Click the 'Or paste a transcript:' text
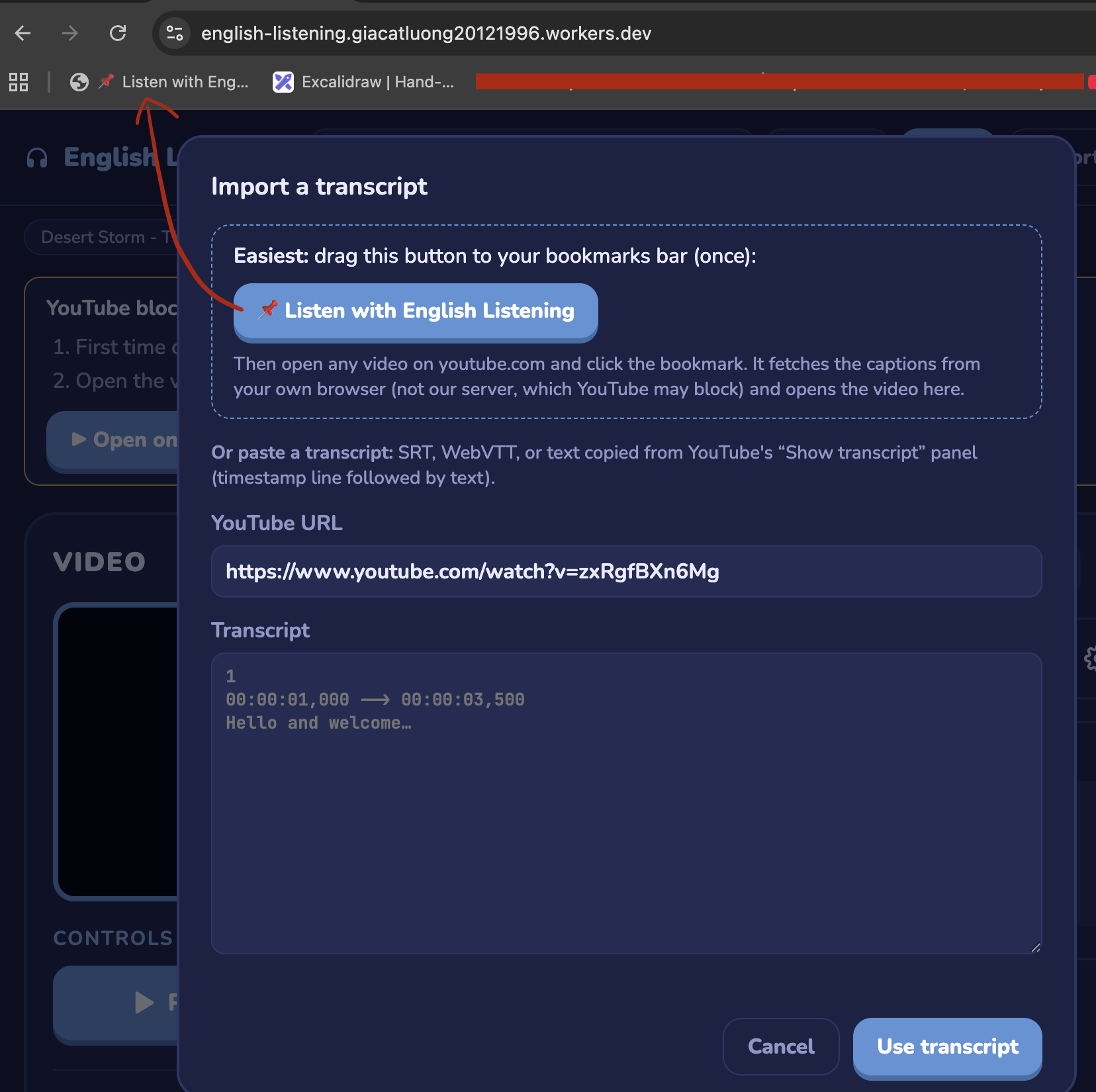1096x1092 pixels. point(302,453)
